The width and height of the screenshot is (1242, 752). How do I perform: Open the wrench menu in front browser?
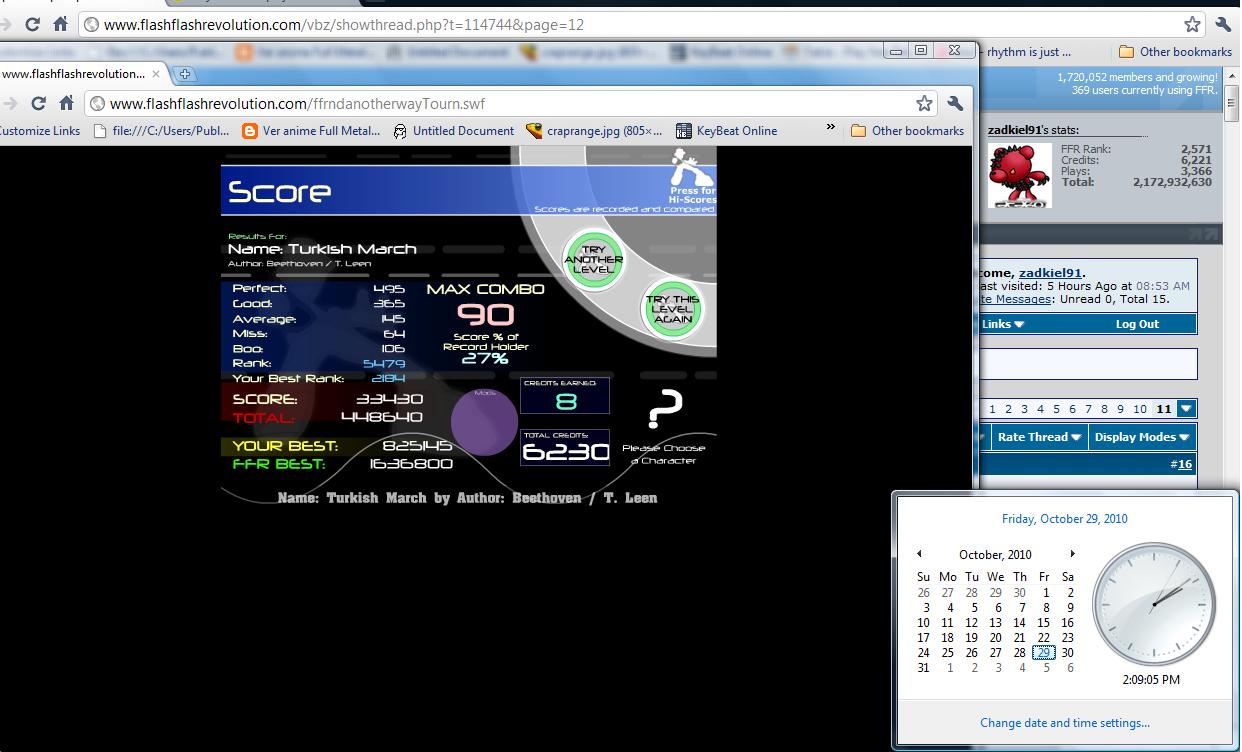coord(955,103)
